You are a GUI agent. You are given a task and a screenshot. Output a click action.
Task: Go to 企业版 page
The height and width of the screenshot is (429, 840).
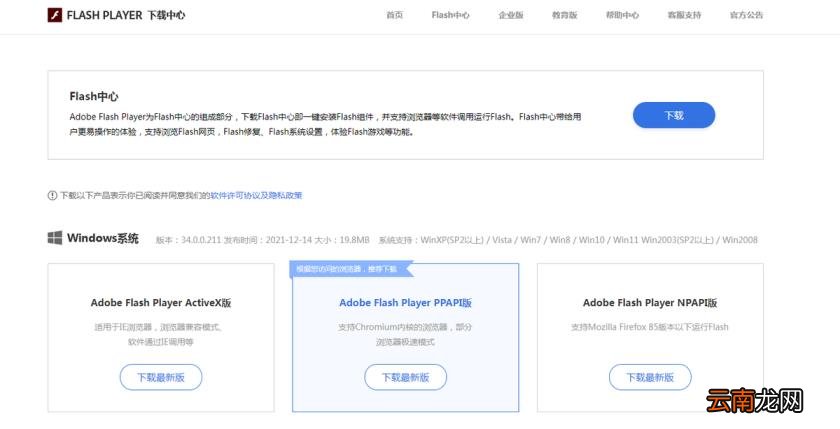click(511, 15)
